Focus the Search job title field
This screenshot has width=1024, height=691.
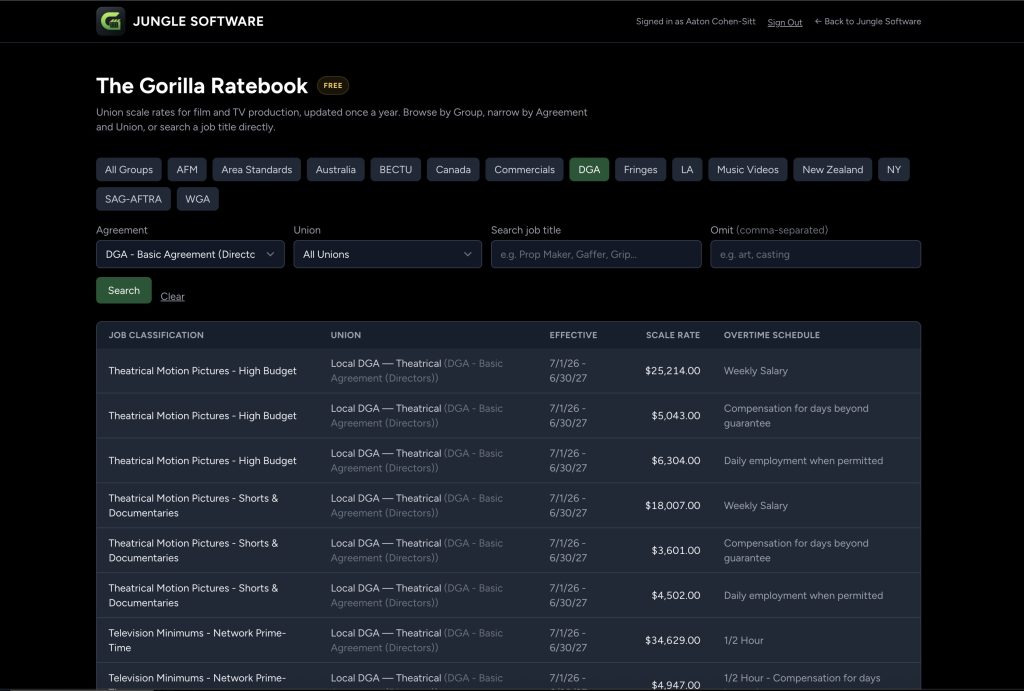click(596, 254)
